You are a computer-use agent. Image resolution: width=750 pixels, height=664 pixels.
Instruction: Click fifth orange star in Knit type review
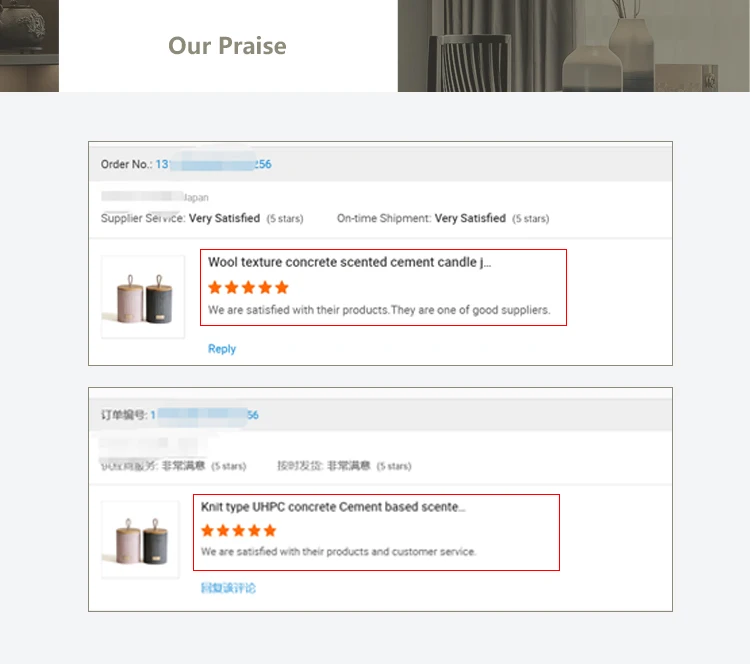point(269,531)
